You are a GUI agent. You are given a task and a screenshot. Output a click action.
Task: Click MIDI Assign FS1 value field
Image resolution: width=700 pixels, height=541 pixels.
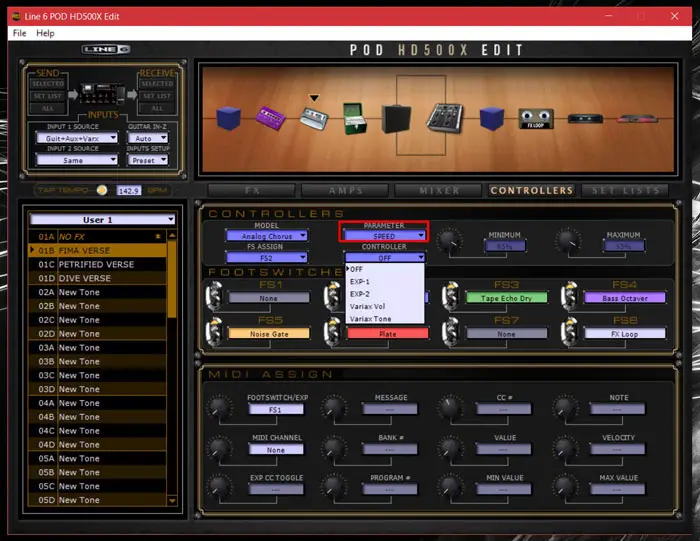click(276, 409)
